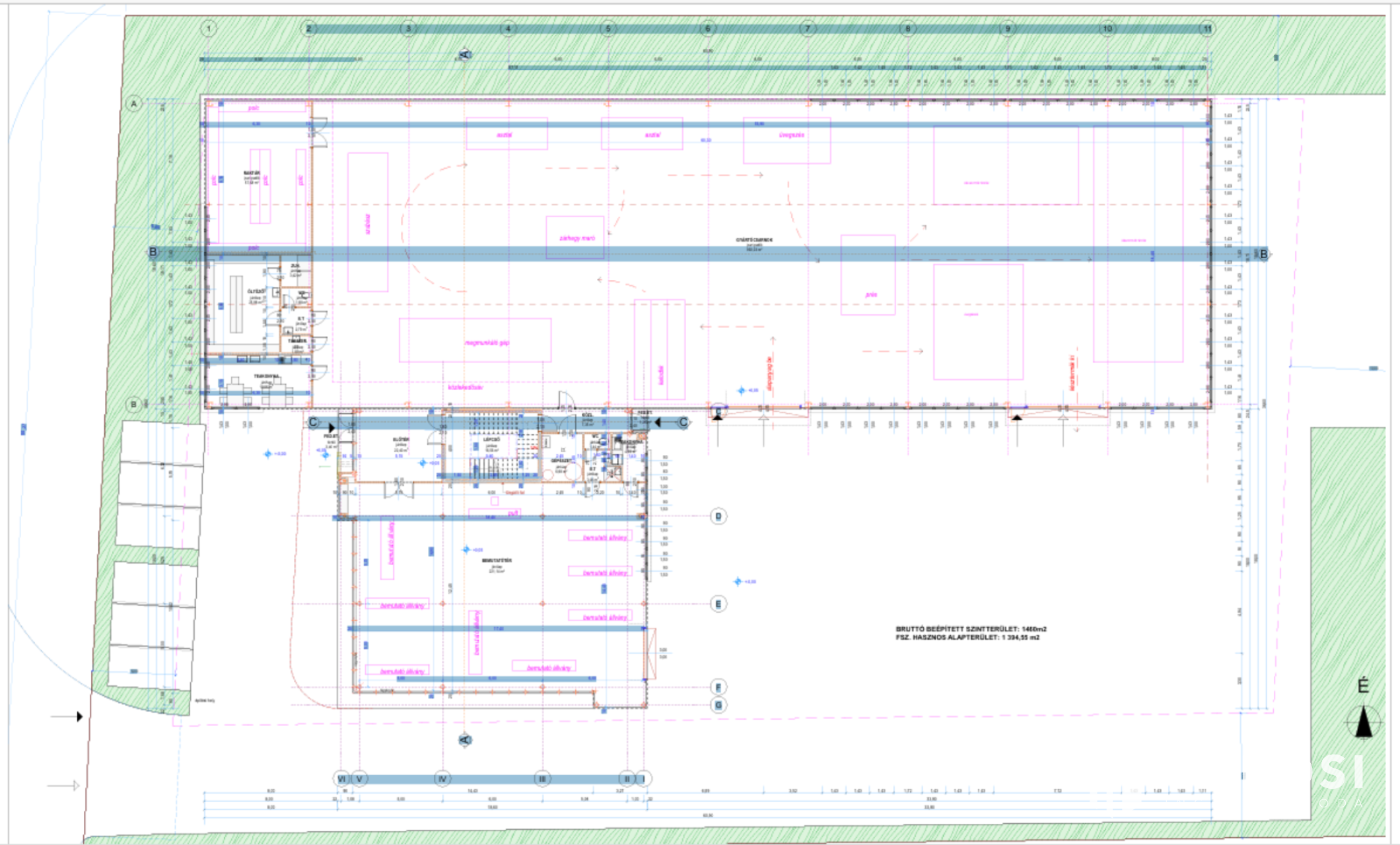Click the bottom section marker A

pyautogui.click(x=465, y=740)
